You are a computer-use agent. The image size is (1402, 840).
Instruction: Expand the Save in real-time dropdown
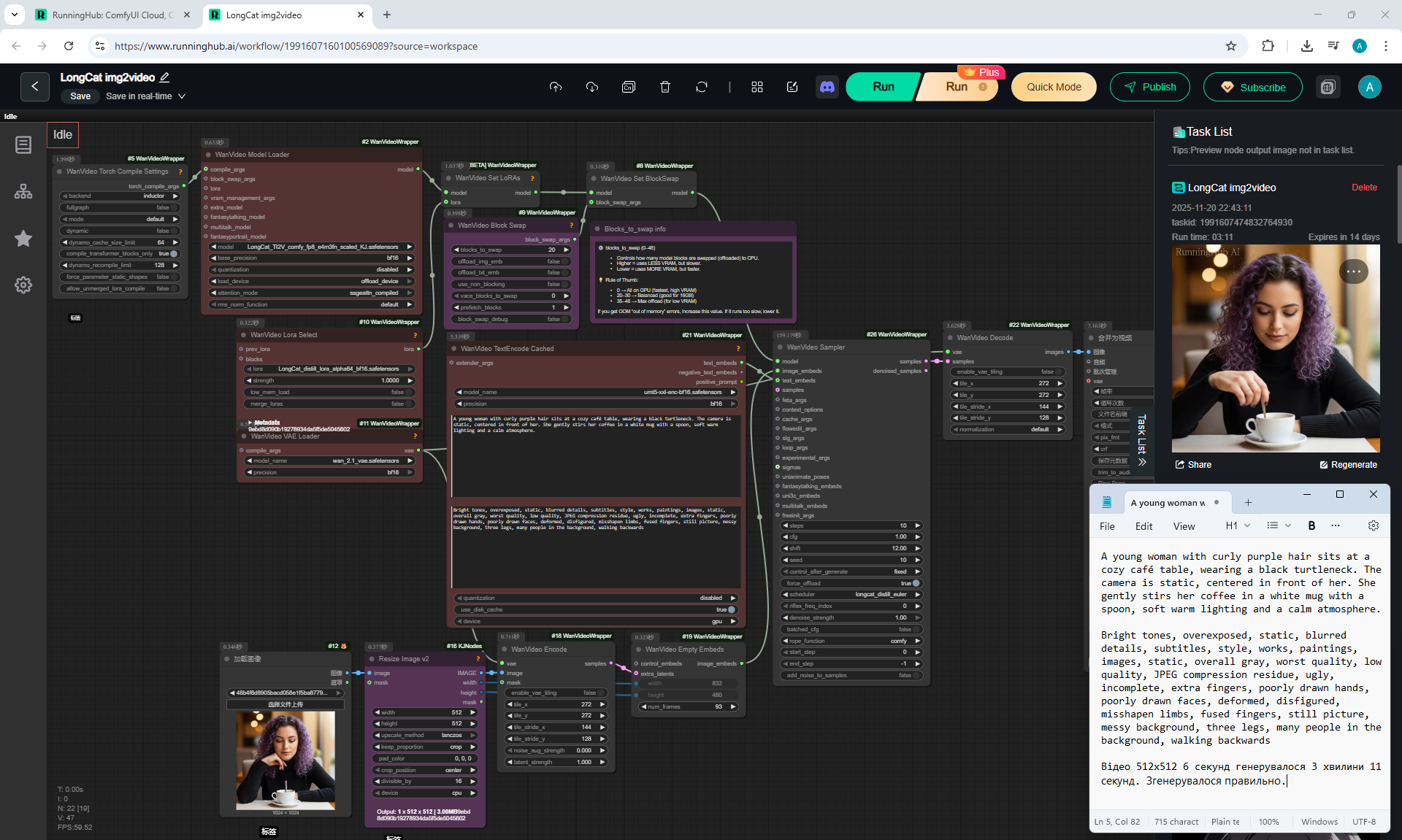[182, 96]
